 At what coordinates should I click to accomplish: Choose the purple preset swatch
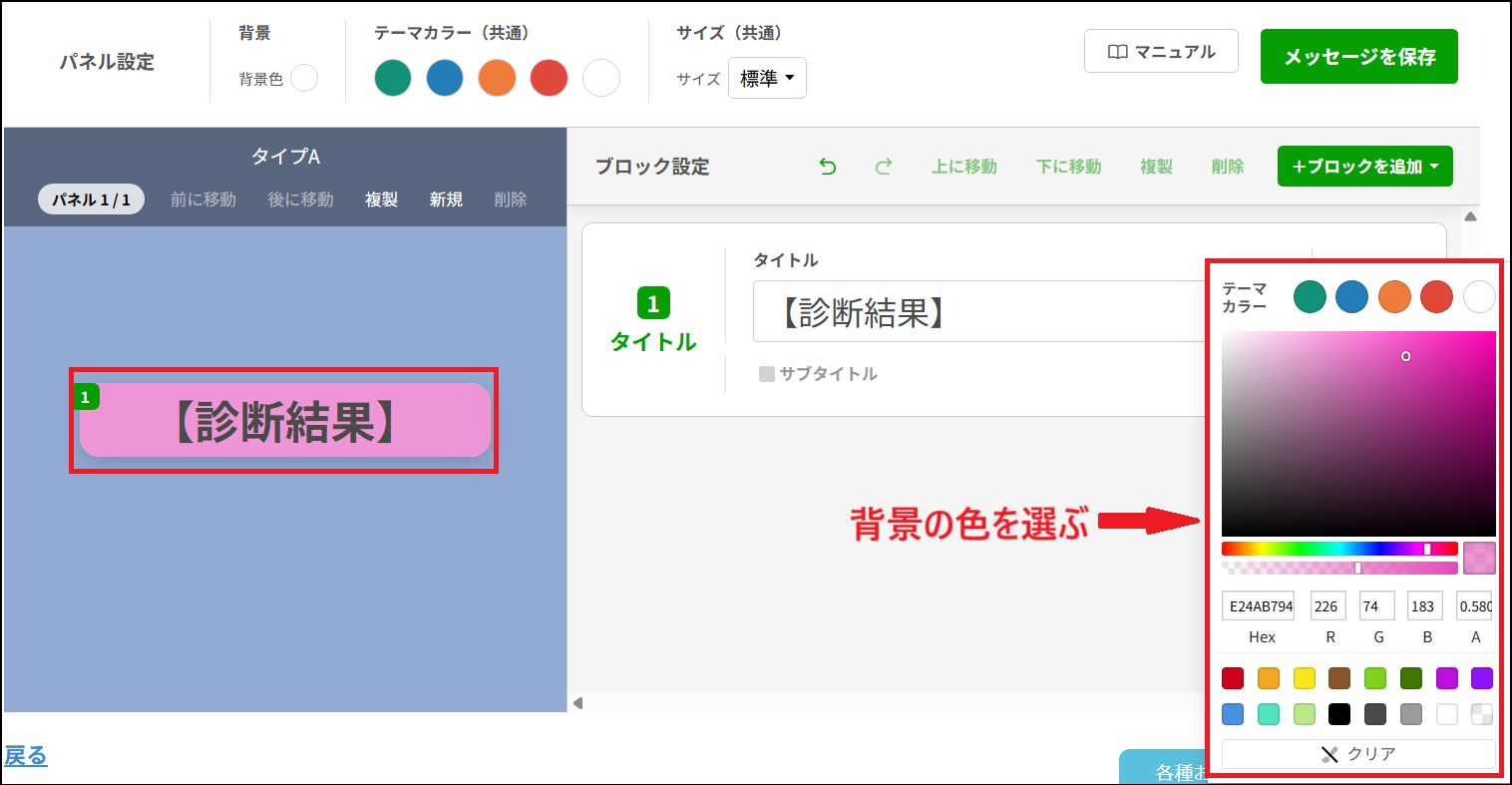[1482, 678]
